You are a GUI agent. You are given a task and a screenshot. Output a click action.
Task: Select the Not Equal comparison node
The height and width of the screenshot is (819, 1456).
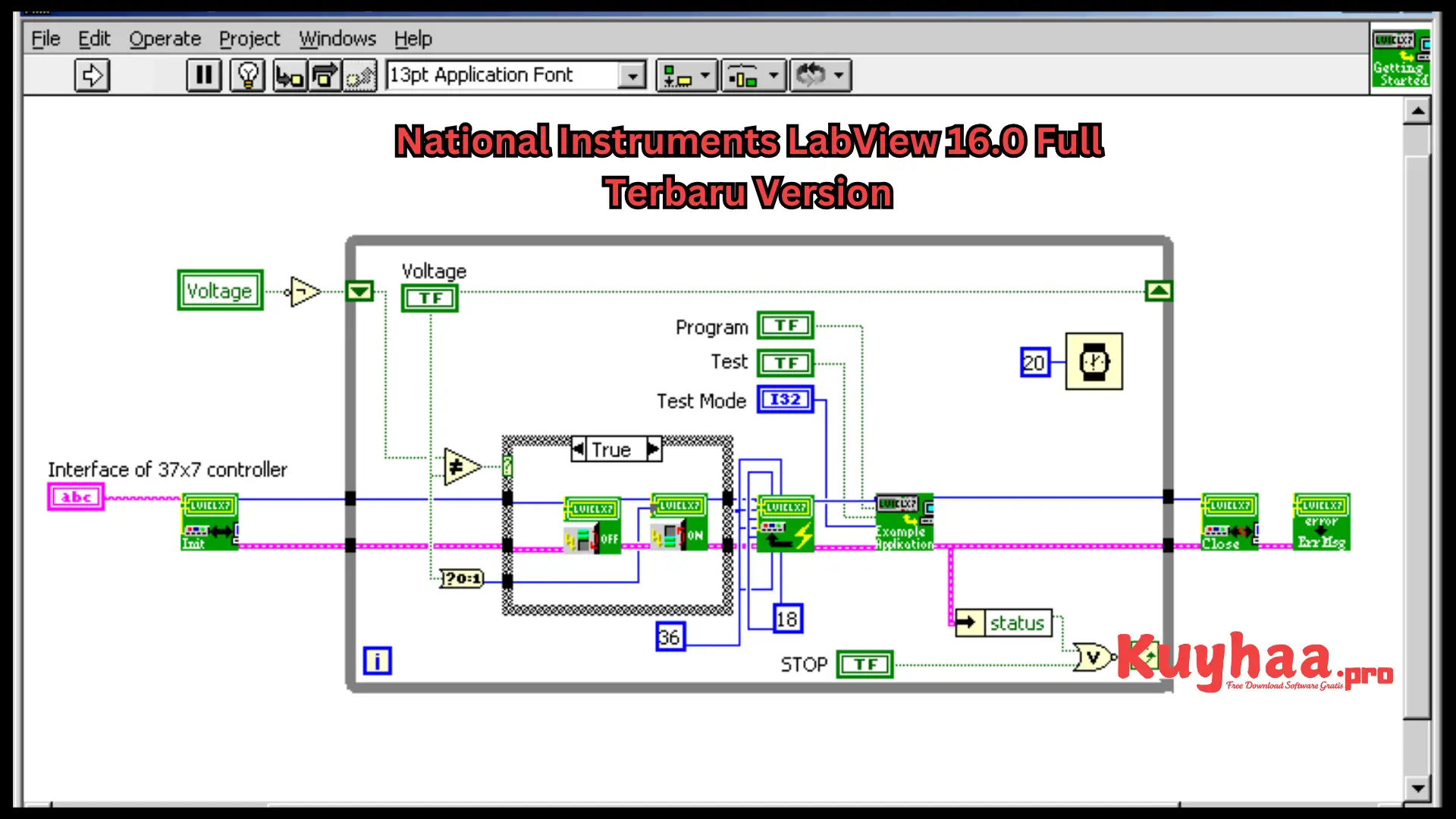[462, 467]
